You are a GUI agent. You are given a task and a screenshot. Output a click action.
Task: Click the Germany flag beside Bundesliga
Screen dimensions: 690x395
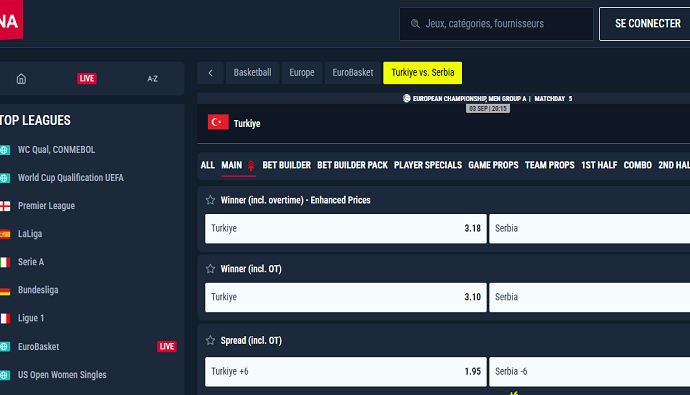pyautogui.click(x=5, y=290)
